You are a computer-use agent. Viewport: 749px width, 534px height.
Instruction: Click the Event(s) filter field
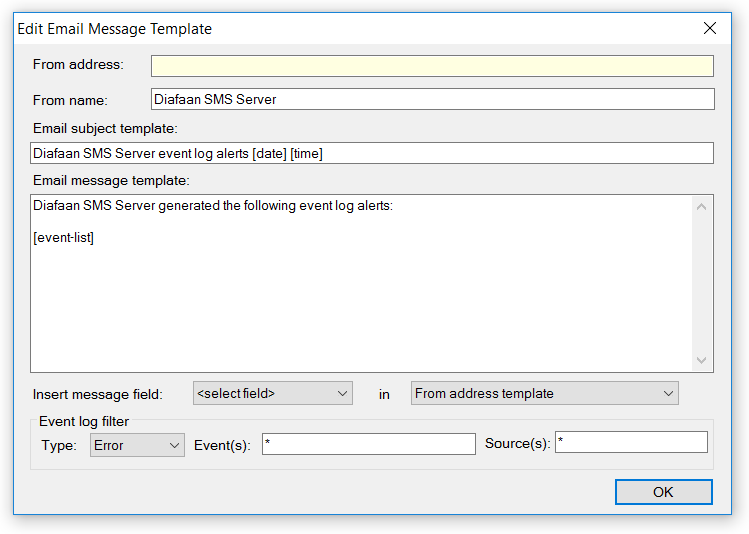coord(369,444)
